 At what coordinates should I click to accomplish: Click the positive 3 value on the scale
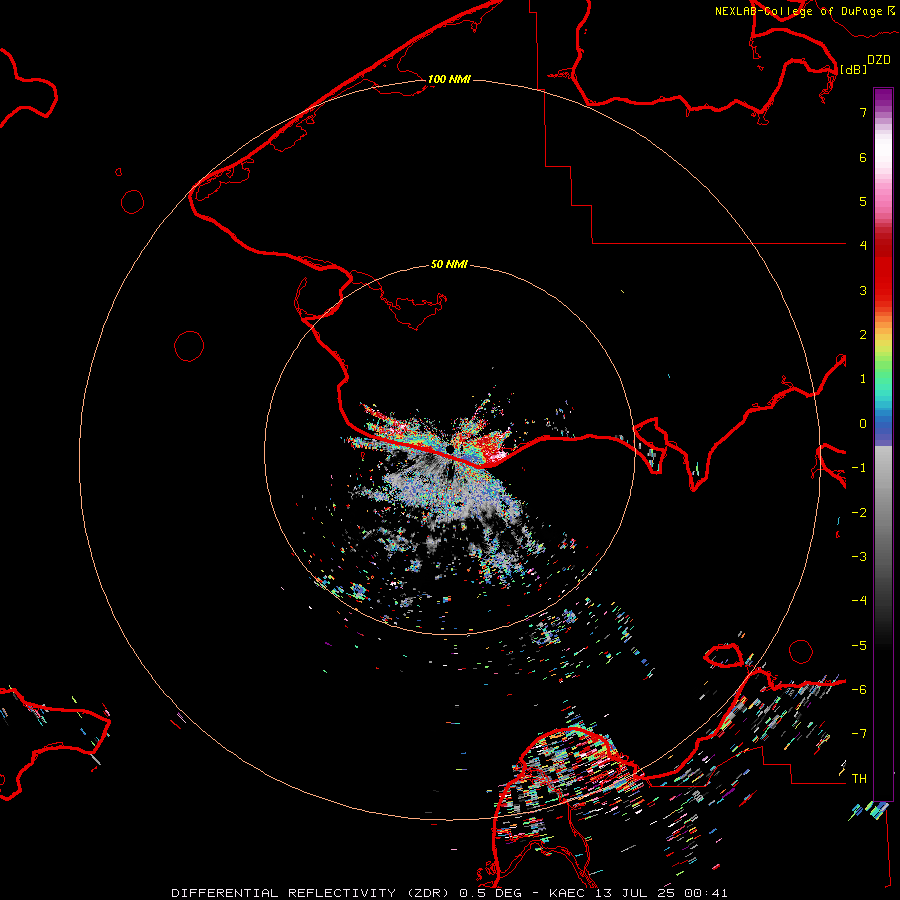click(x=863, y=290)
